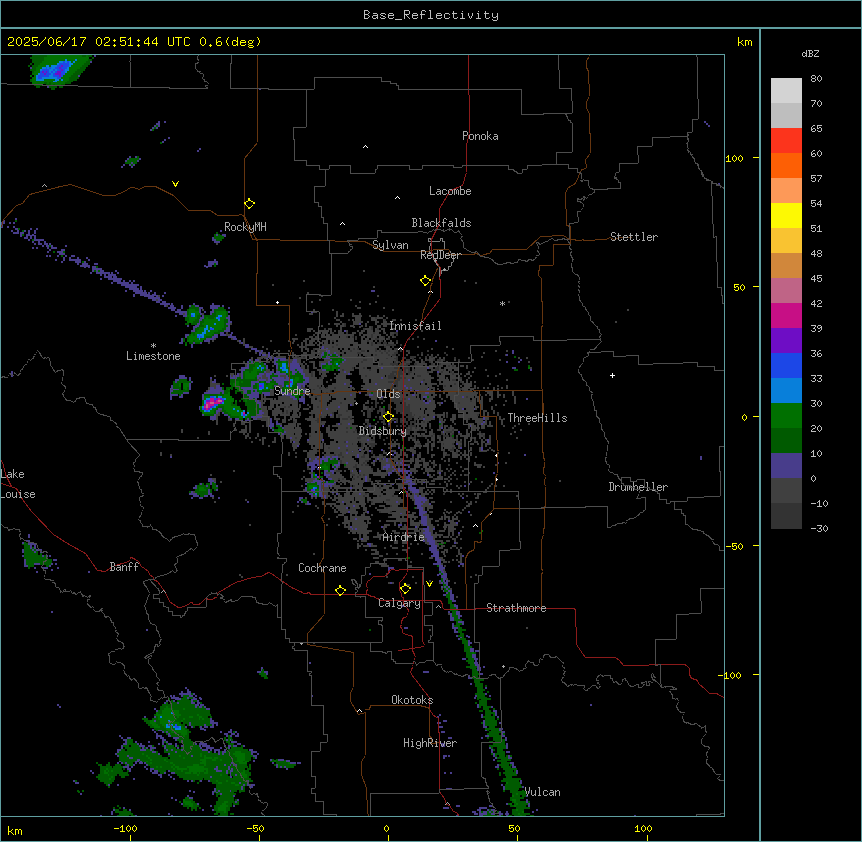The image size is (862, 842).
Task: Click the -100 tick on bottom km axis
Action: point(125,828)
